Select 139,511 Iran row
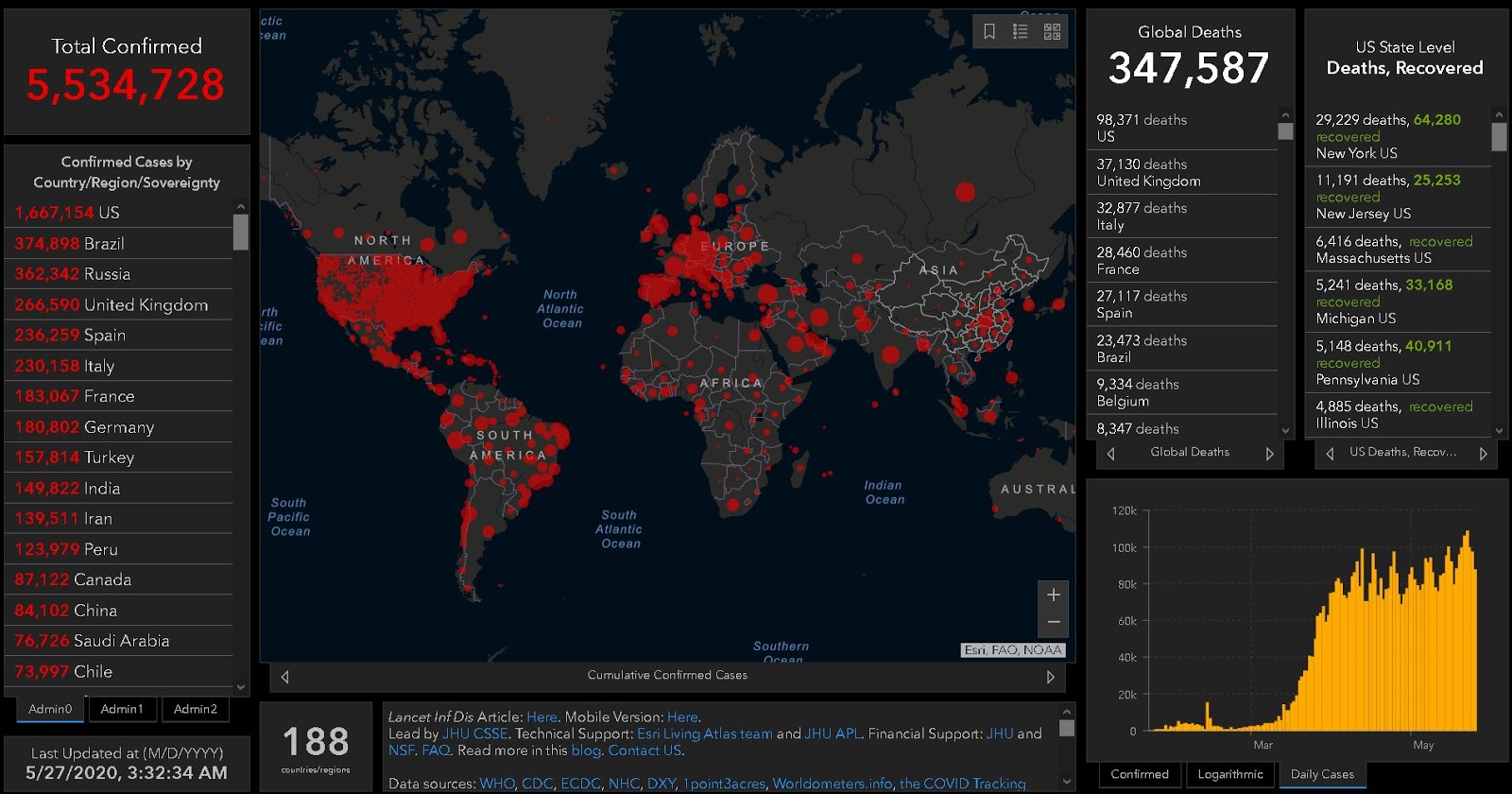The height and width of the screenshot is (794, 1512). 119,518
